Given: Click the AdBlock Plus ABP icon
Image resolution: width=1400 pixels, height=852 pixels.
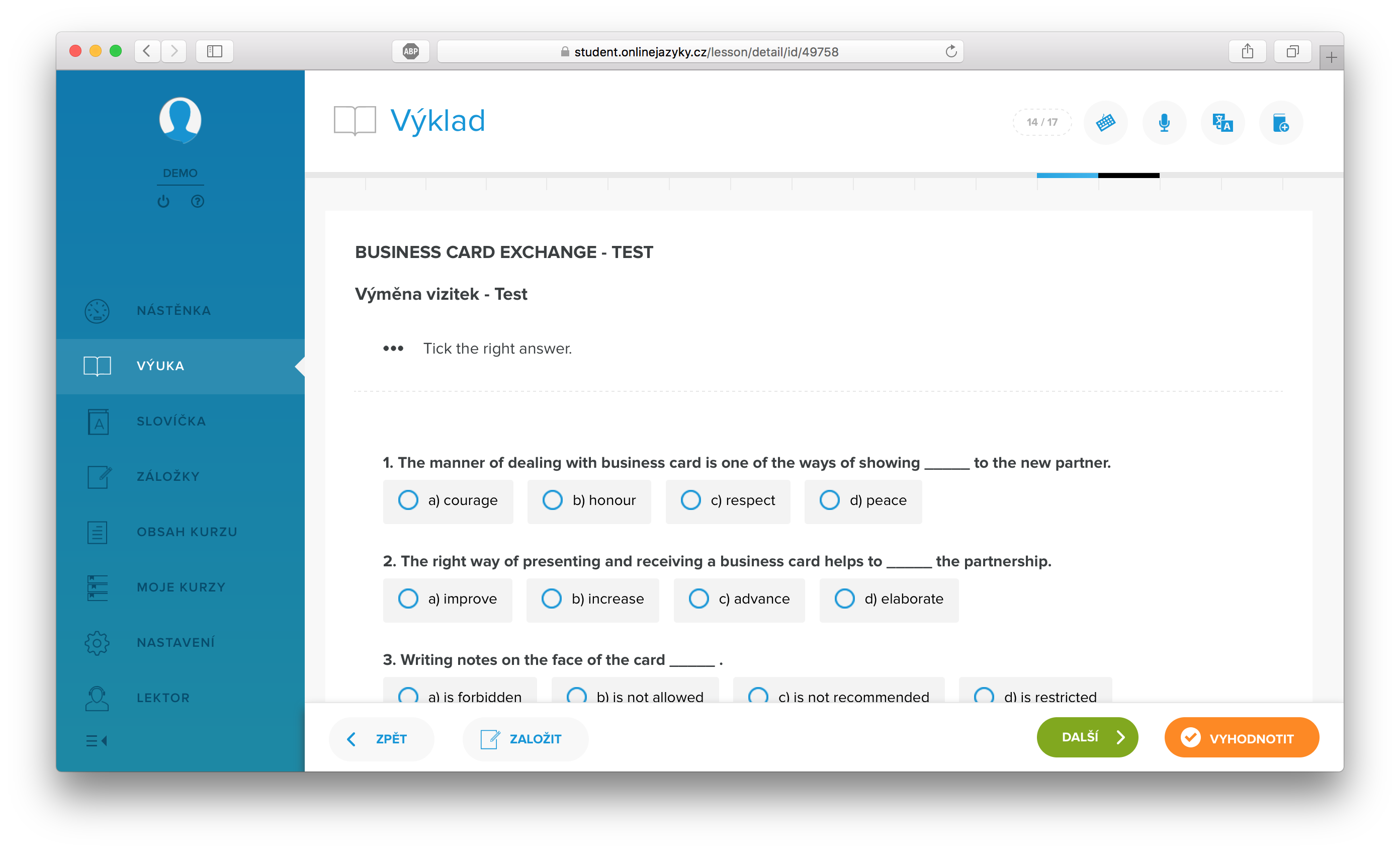Looking at the screenshot, I should coord(410,51).
